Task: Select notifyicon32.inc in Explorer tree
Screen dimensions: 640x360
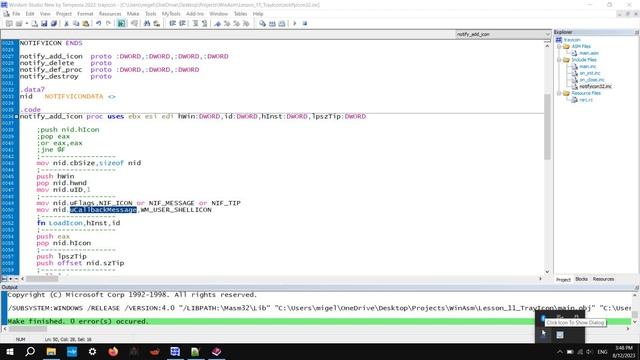Action: click(x=596, y=87)
